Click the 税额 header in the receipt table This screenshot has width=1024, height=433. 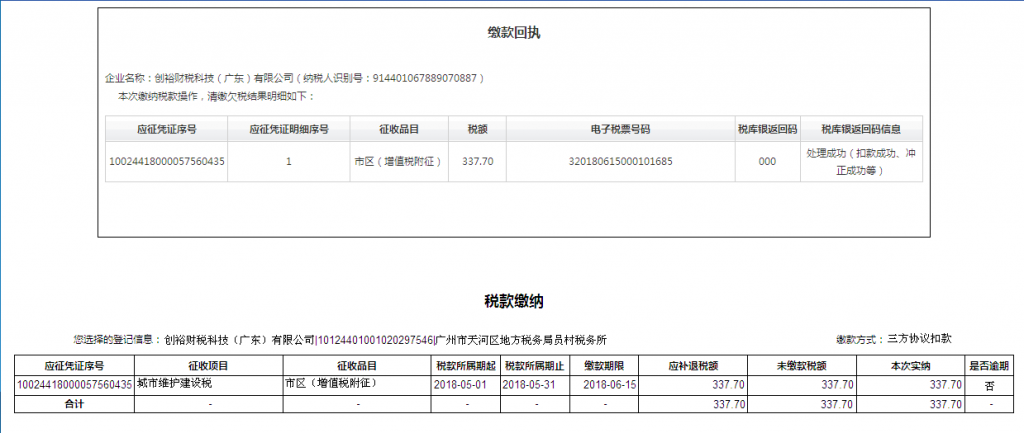[477, 129]
